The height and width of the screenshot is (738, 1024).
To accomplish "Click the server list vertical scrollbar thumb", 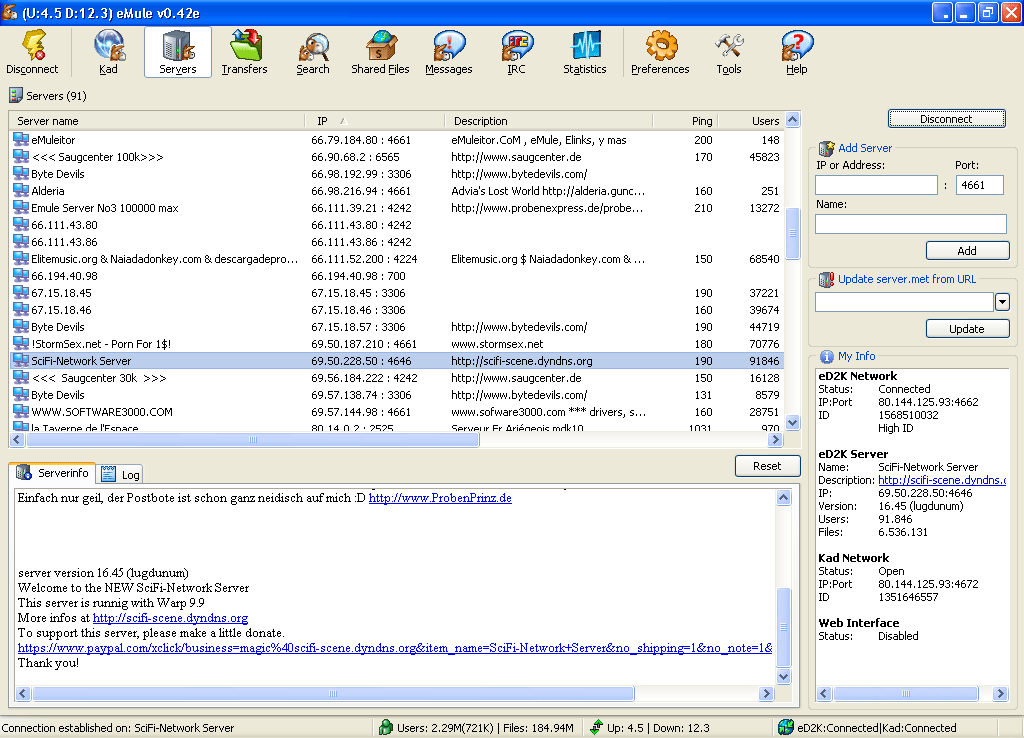I will tap(792, 233).
